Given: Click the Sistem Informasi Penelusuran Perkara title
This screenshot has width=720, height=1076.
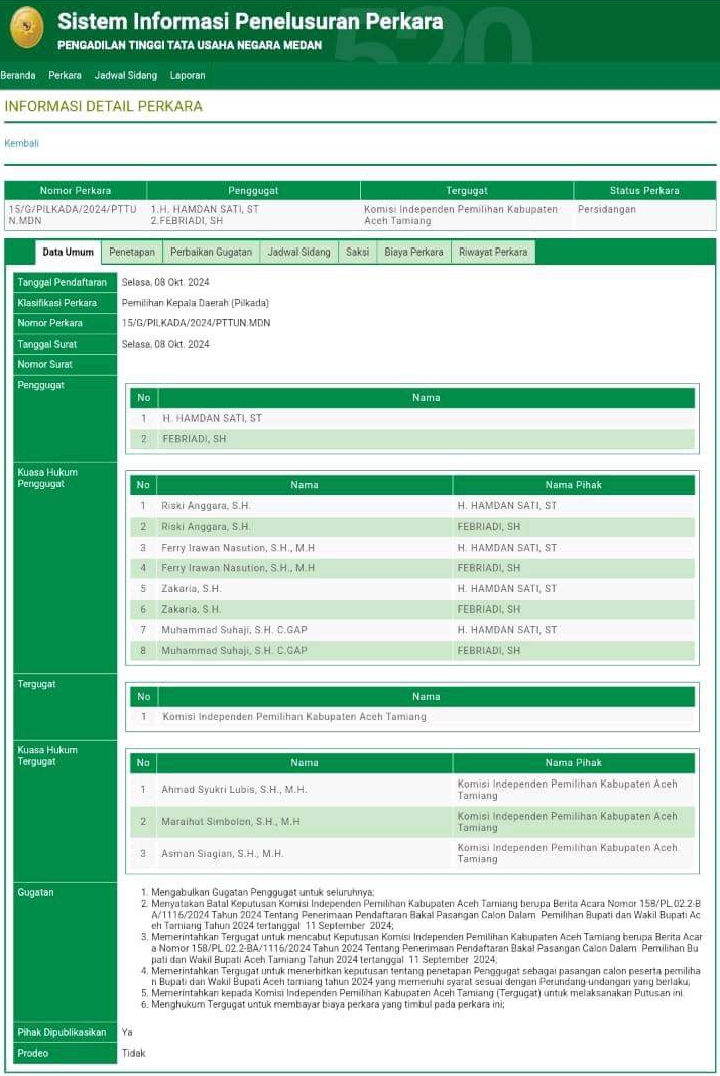Looking at the screenshot, I should click(250, 21).
